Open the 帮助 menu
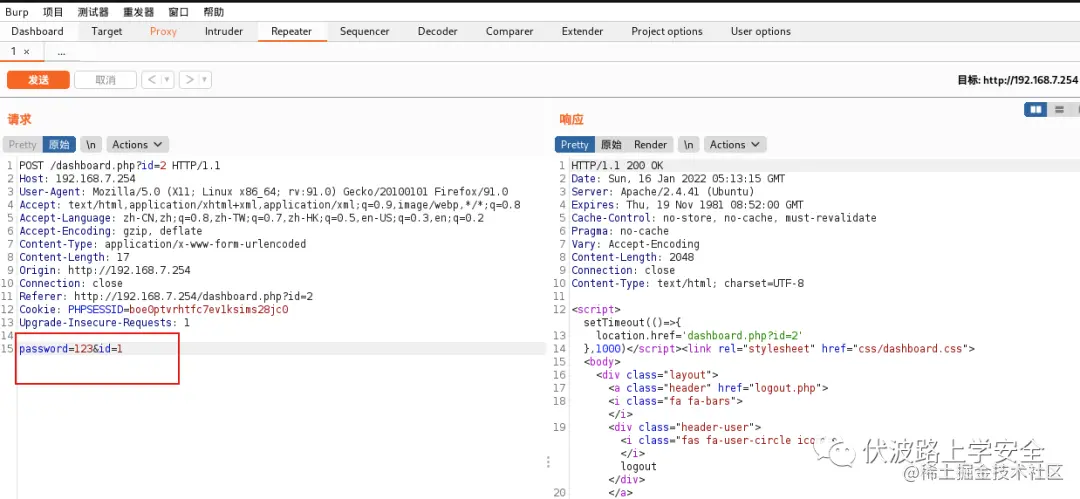1080x499 pixels. click(x=214, y=12)
